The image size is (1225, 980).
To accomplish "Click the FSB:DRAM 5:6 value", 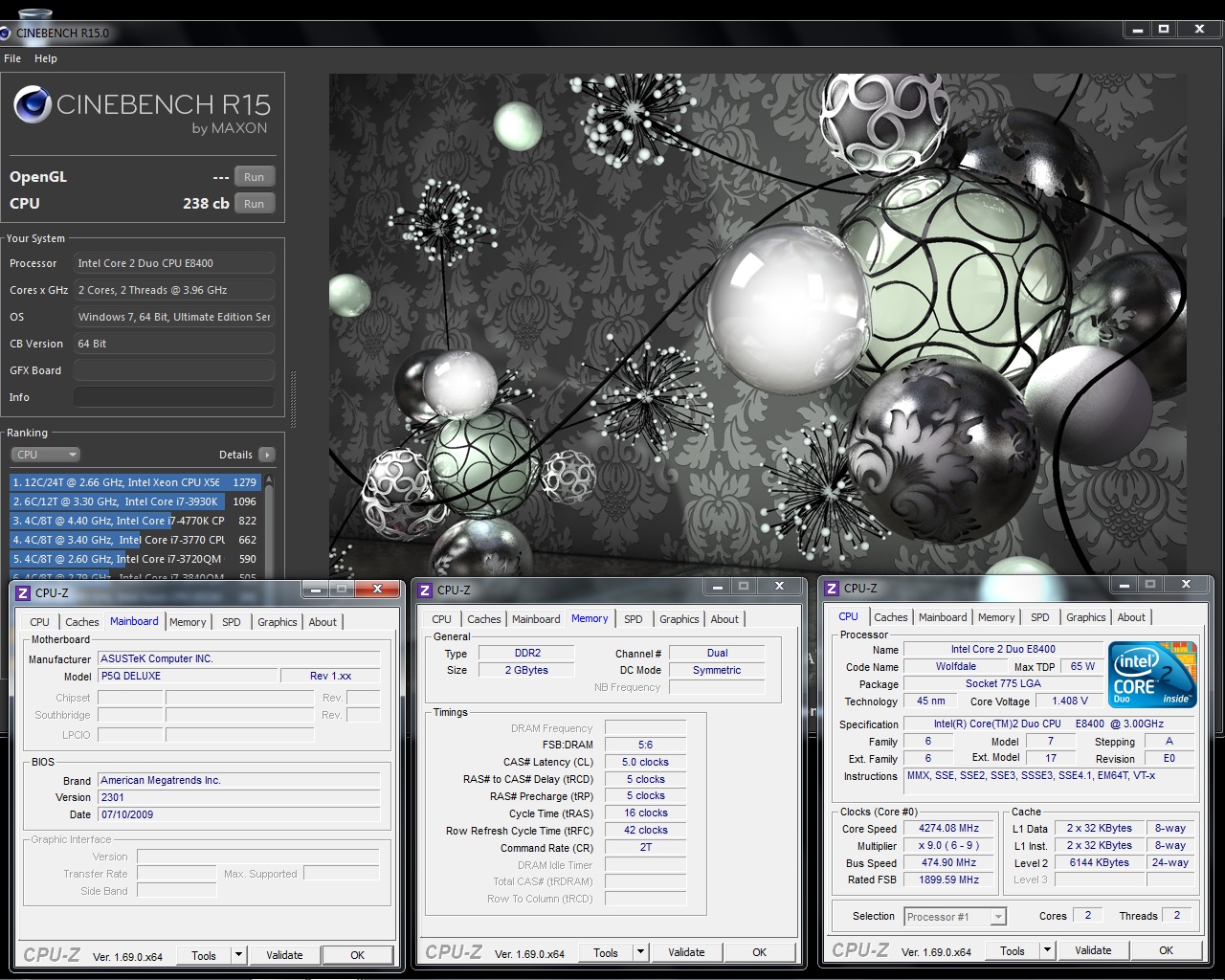I will pyautogui.click(x=645, y=745).
